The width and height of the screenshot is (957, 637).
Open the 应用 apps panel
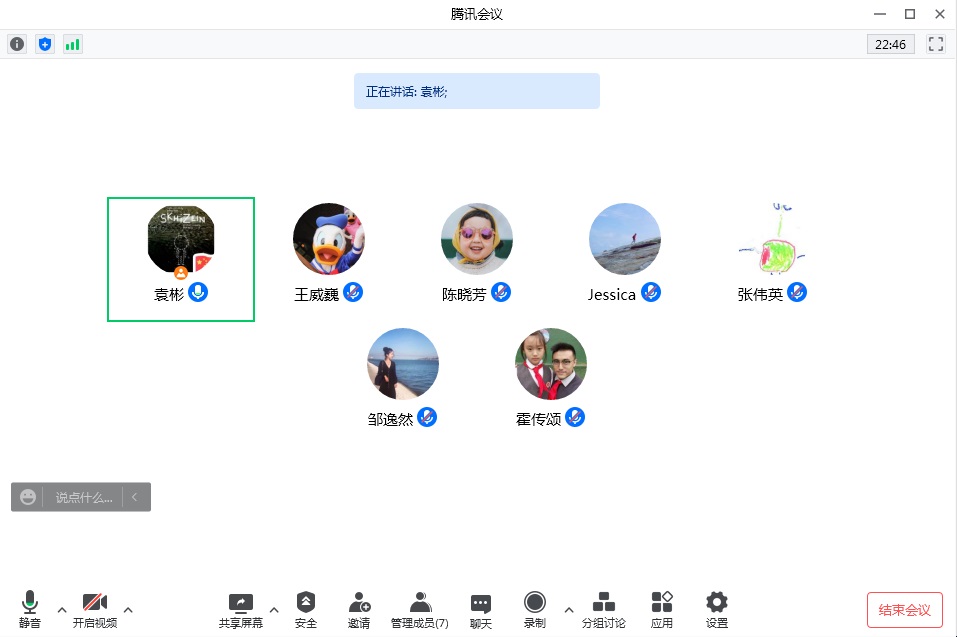pos(662,609)
